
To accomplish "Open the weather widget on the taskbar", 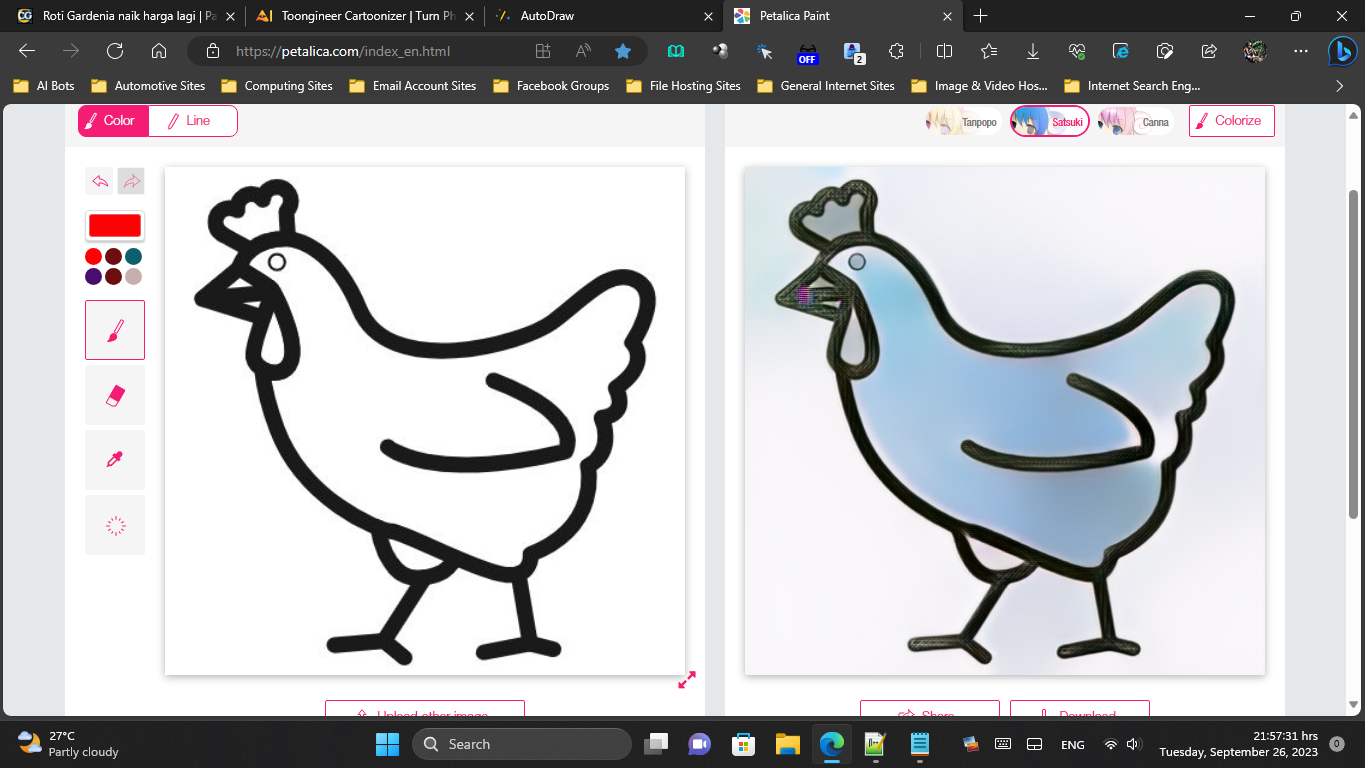I will (x=69, y=744).
